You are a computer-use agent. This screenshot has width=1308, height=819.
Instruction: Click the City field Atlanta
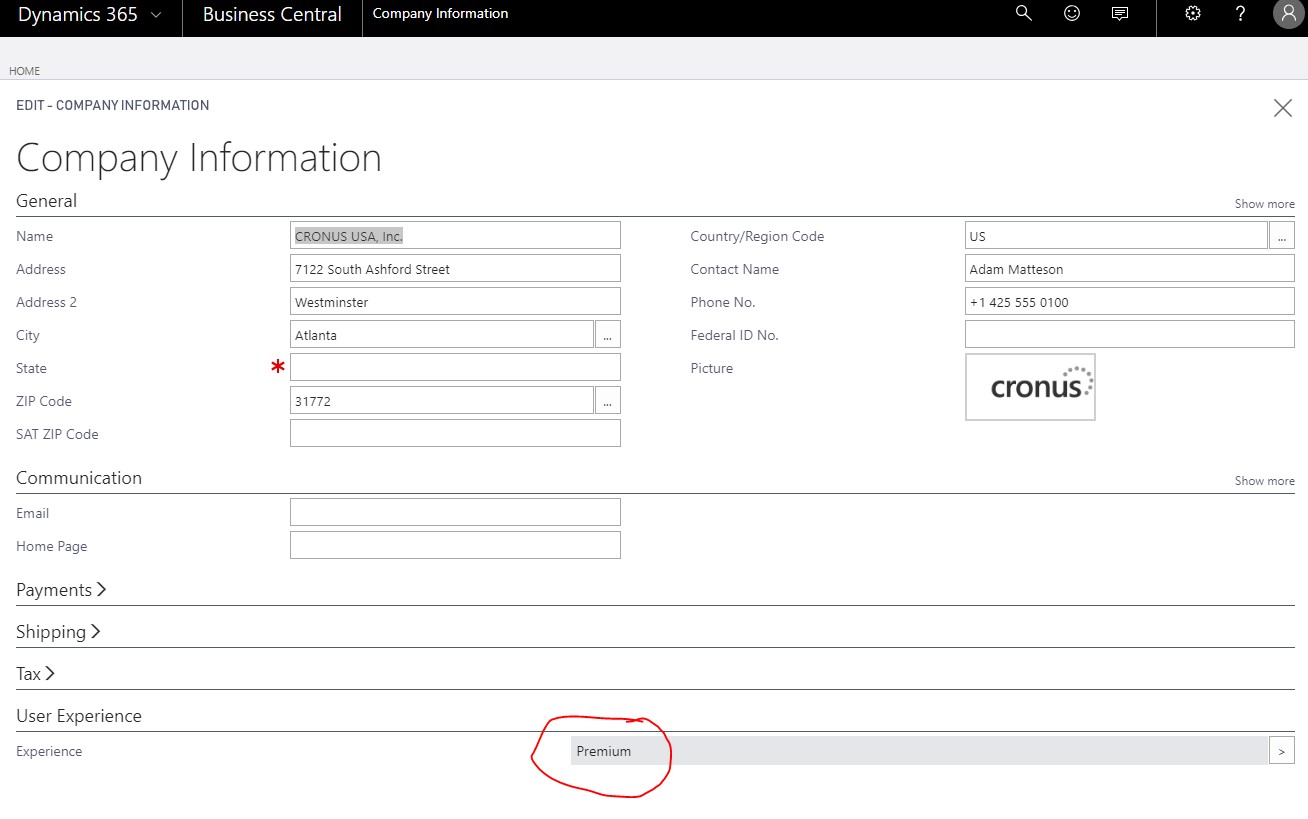click(442, 335)
